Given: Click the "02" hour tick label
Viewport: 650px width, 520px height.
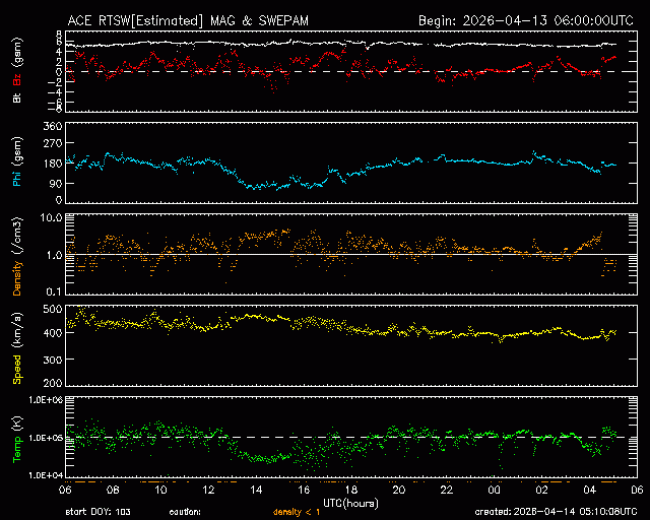Looking at the screenshot, I should [x=542, y=490].
